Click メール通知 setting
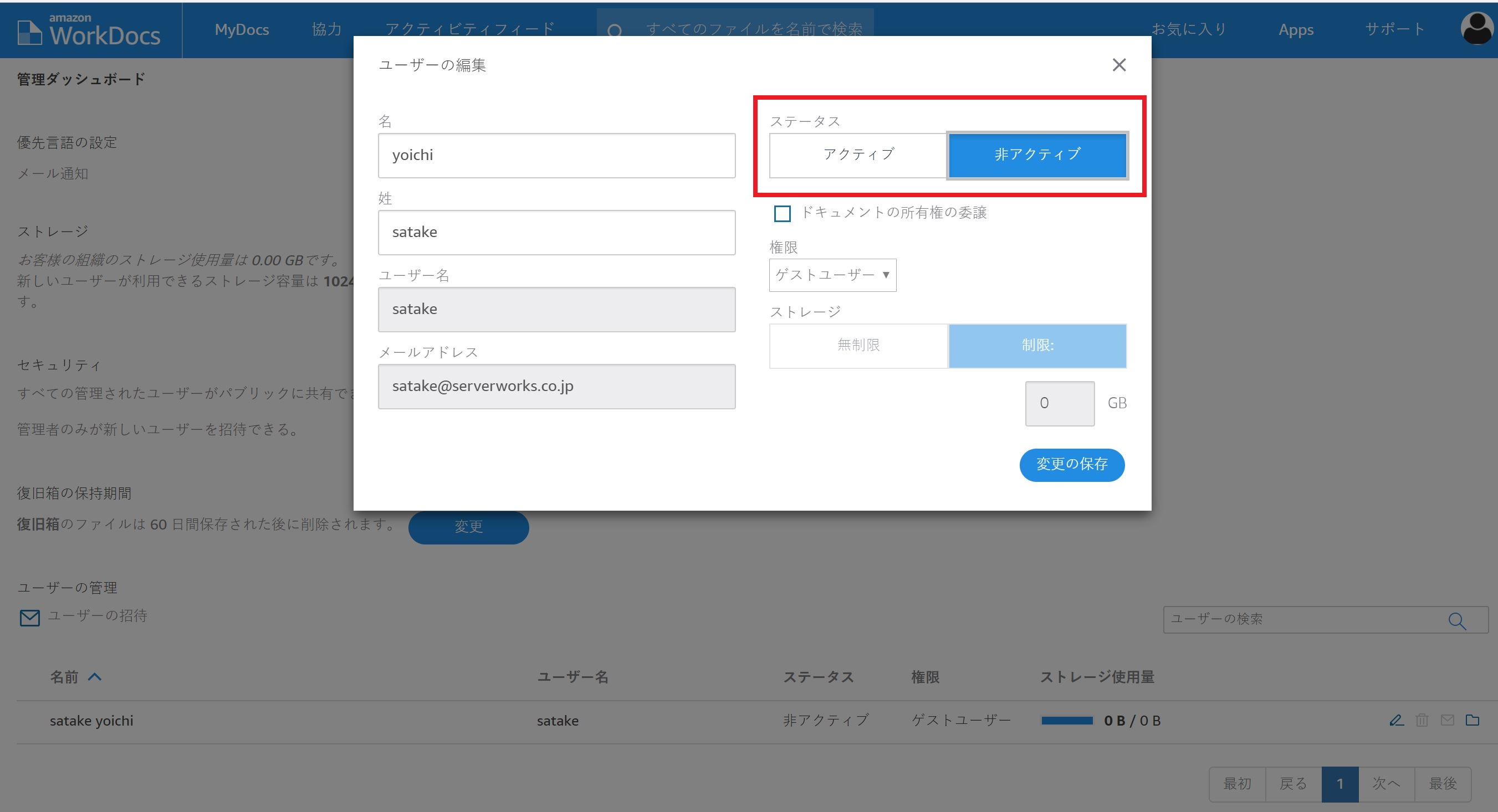 click(52, 173)
